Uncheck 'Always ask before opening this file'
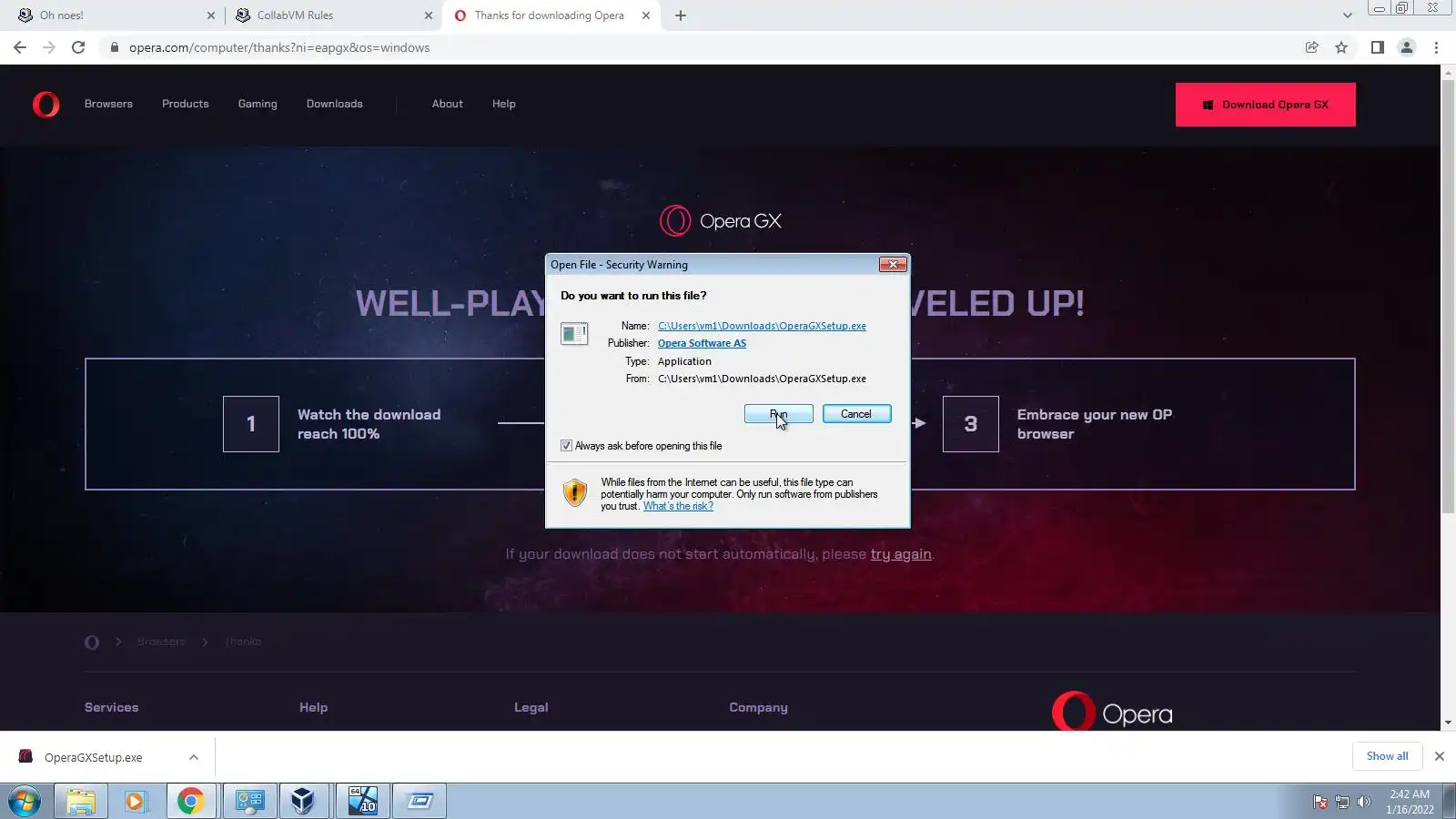1456x819 pixels. pos(566,446)
